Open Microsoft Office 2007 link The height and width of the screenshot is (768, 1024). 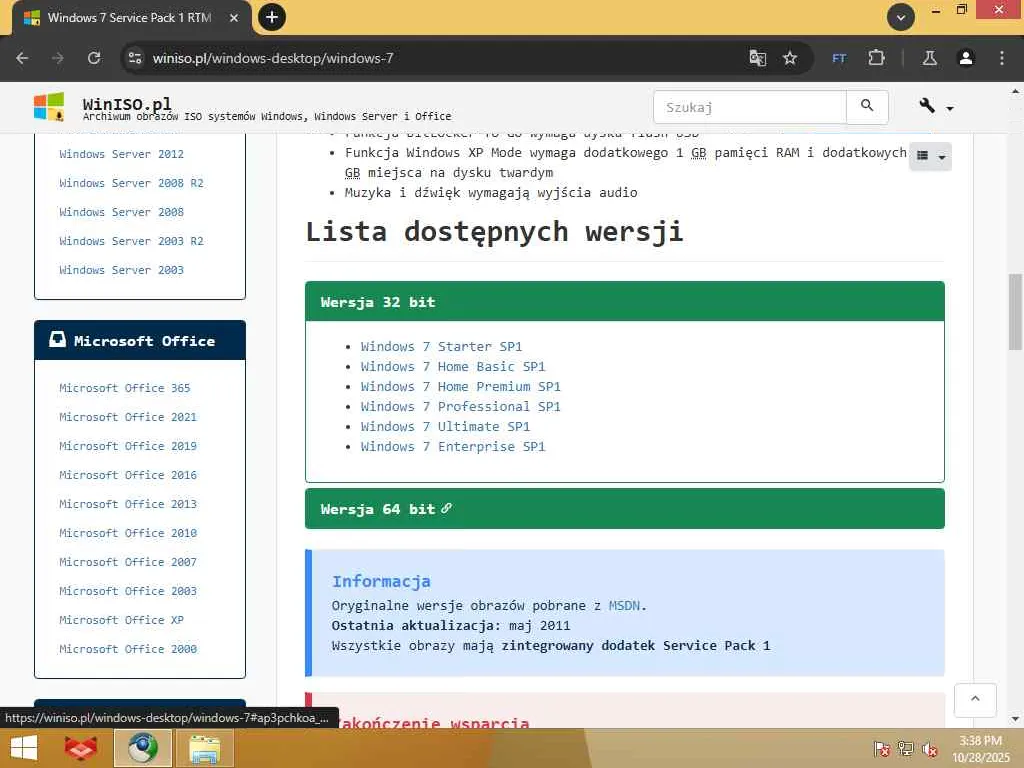point(128,562)
